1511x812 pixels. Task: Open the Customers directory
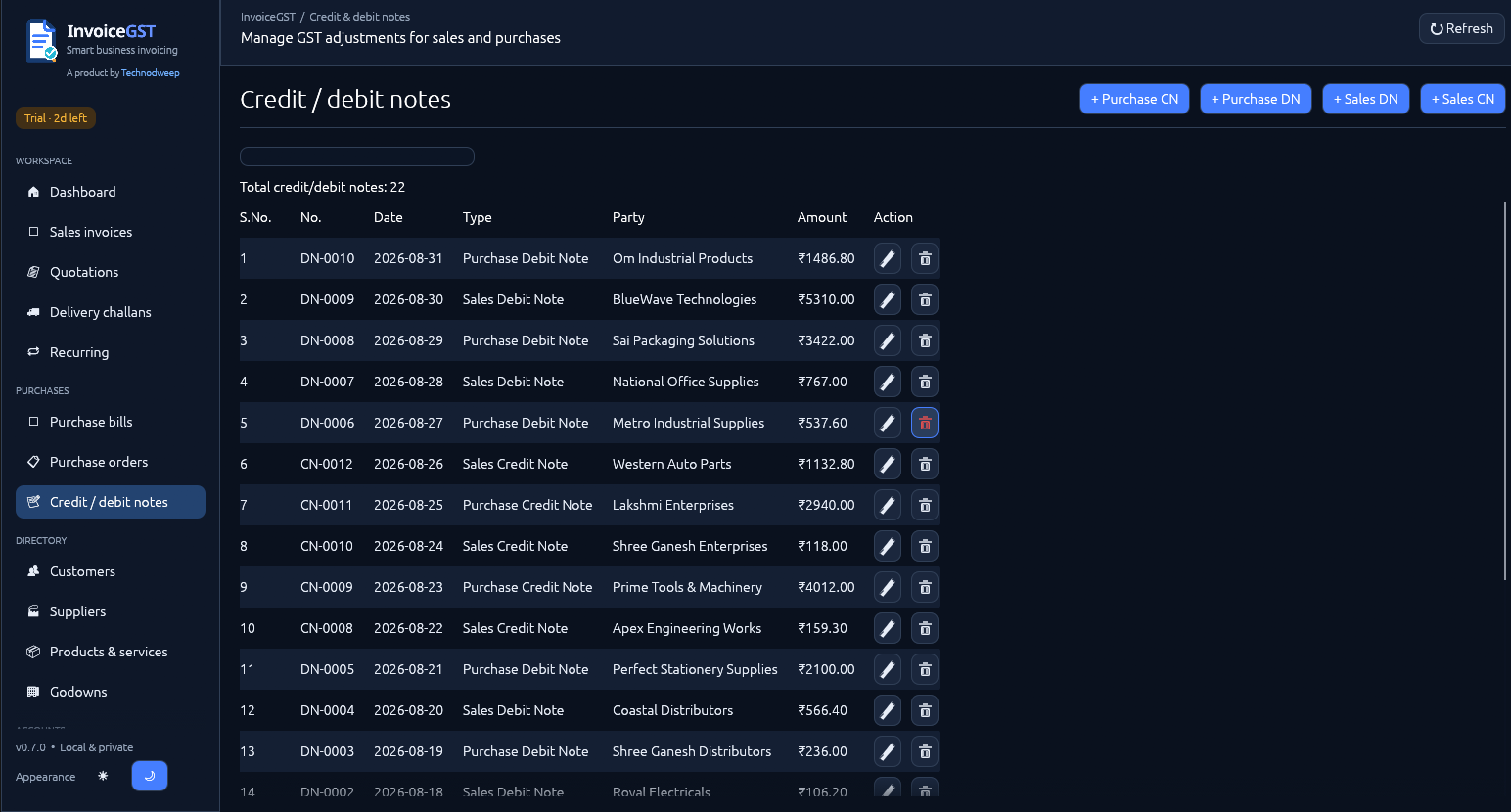111,571
